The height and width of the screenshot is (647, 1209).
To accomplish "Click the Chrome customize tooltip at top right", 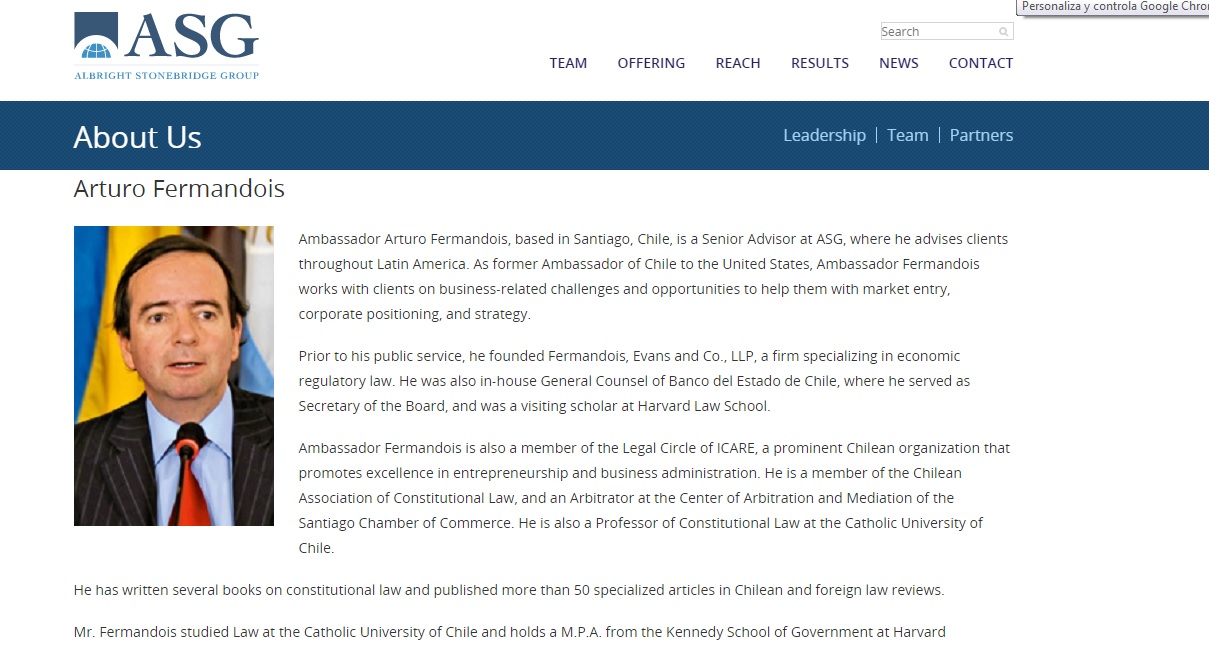I will click(1113, 7).
